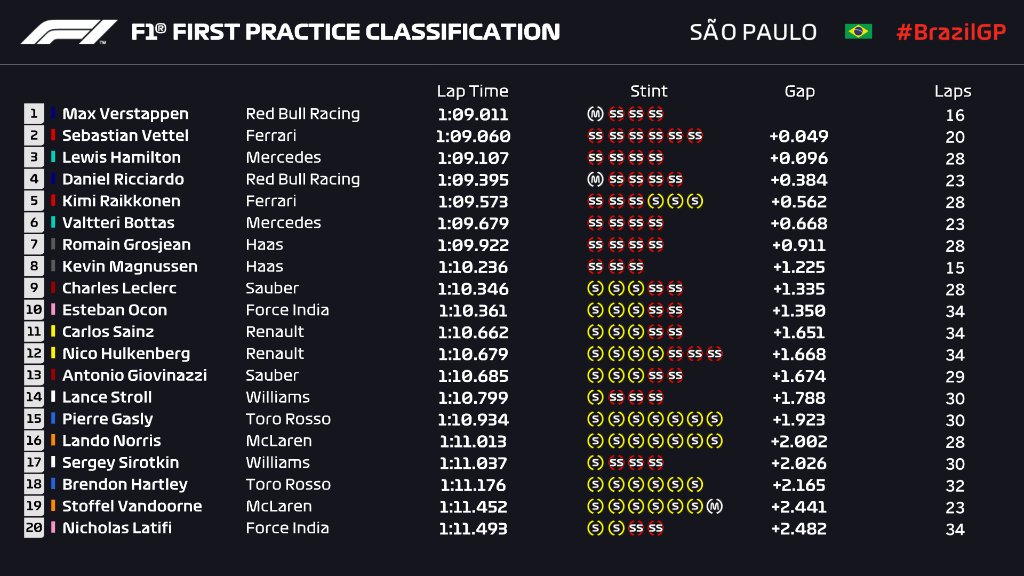Image resolution: width=1024 pixels, height=576 pixels.
Task: Click Magnussen's last red supersoft tyre icon
Action: [x=635, y=266]
